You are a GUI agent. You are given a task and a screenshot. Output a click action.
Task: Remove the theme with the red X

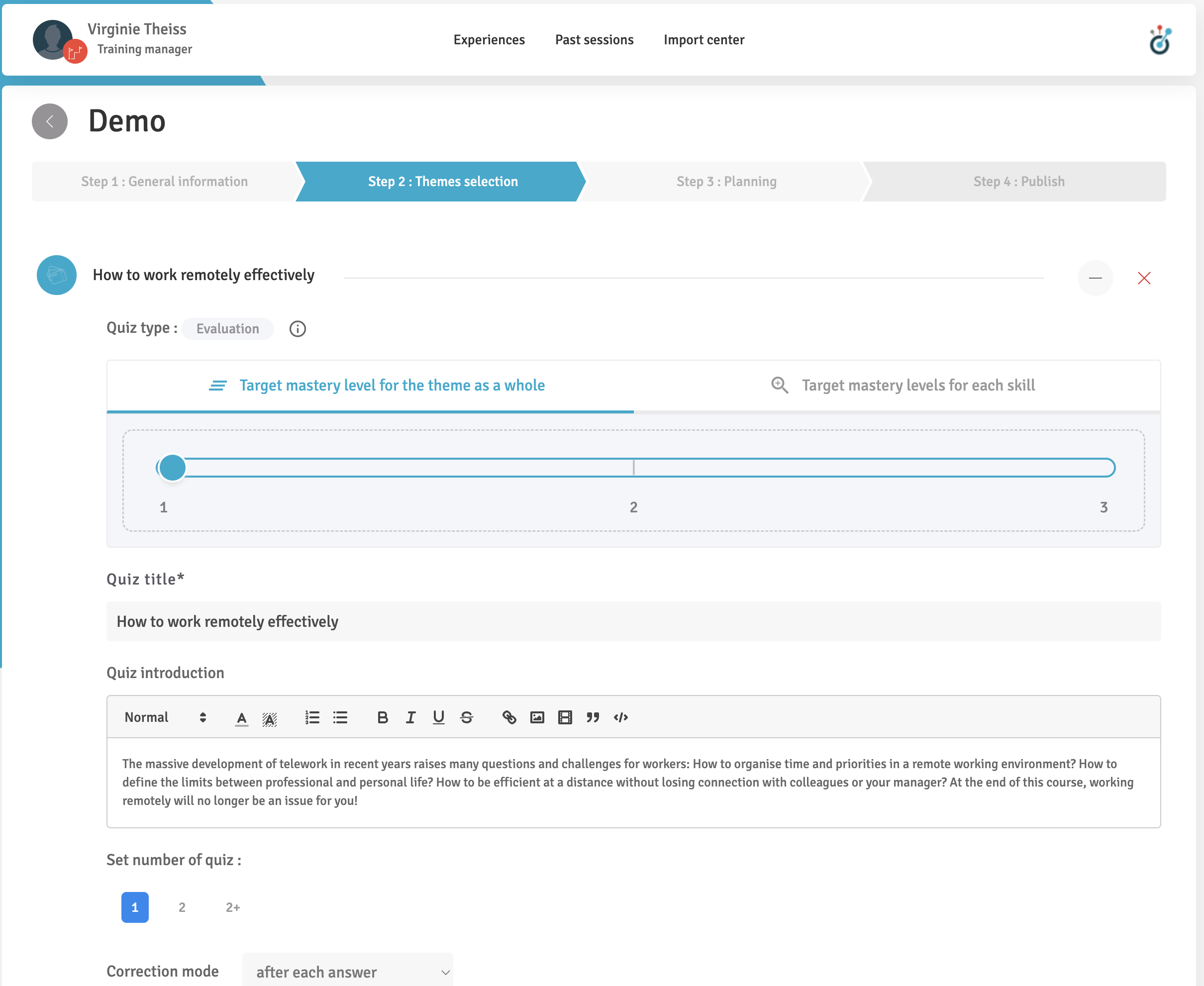point(1144,278)
